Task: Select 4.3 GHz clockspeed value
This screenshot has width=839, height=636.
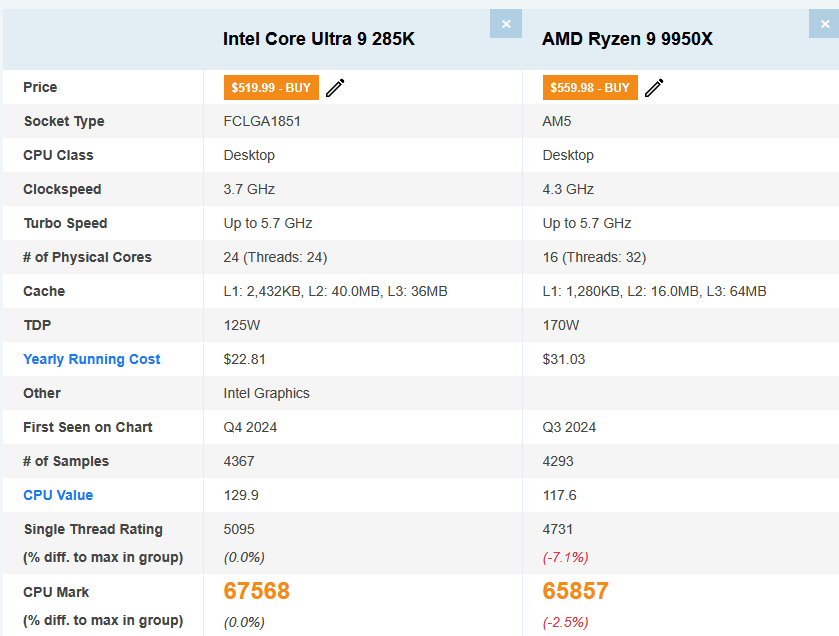Action: [x=568, y=189]
